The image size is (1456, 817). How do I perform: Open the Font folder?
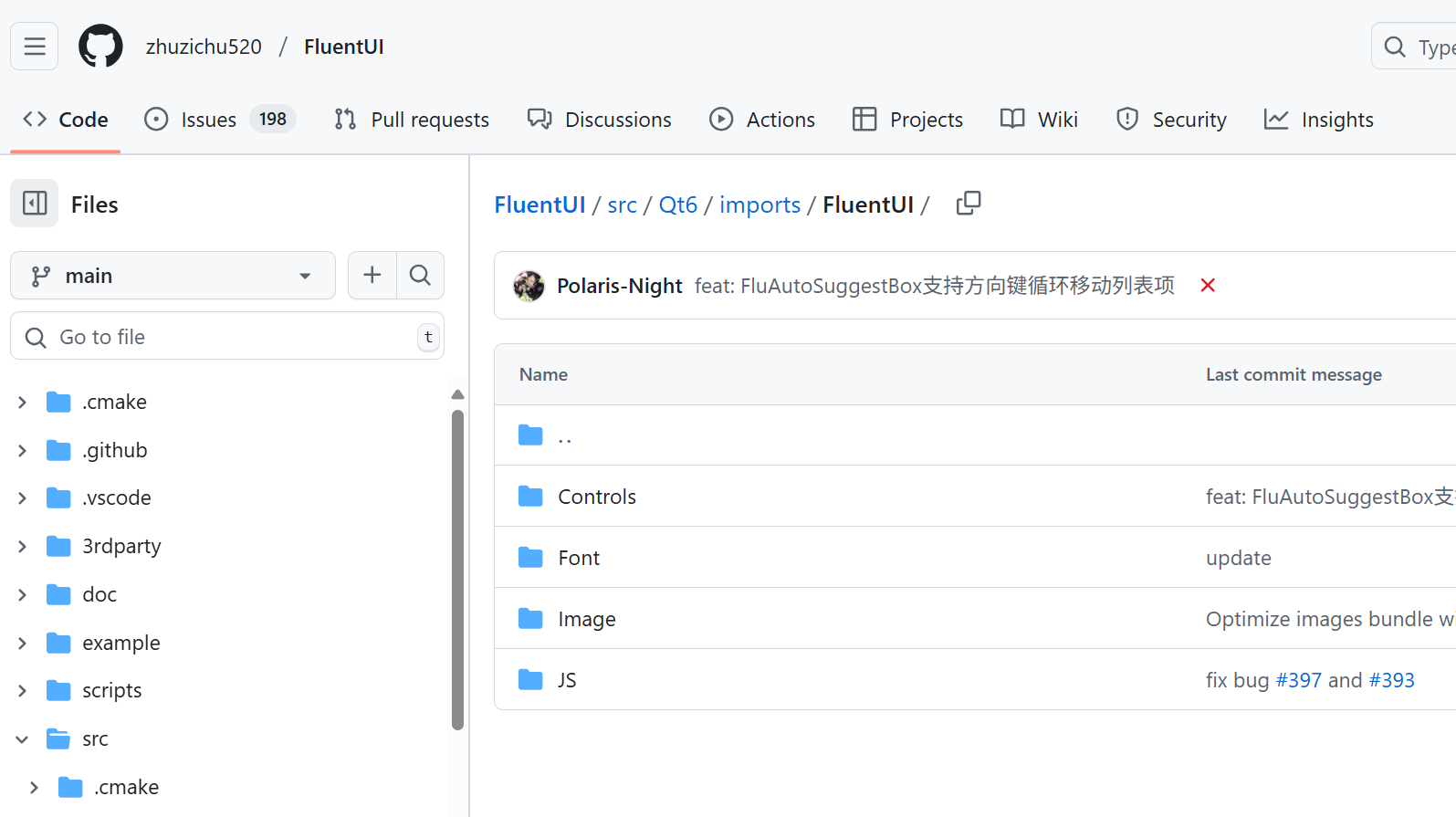click(579, 558)
